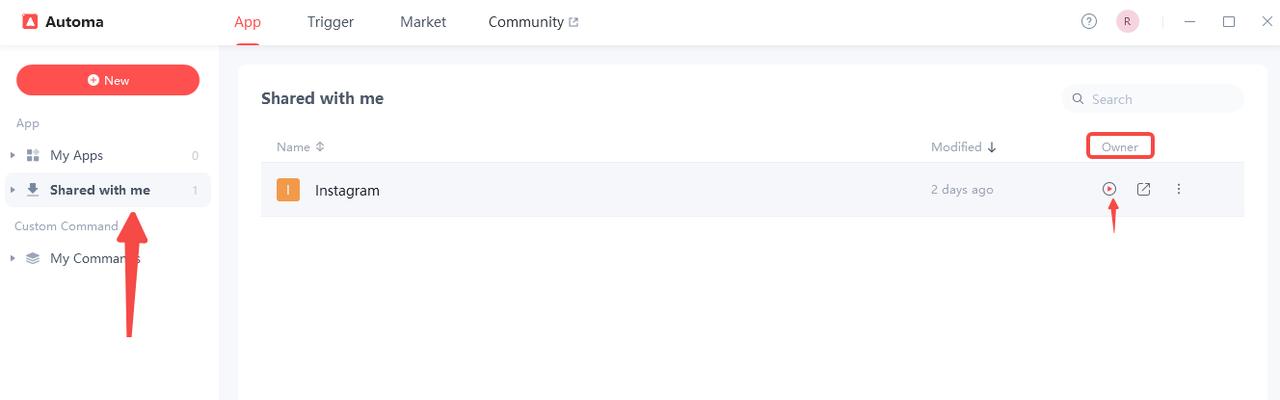
Task: Sort by Name column arrows
Action: [x=320, y=147]
